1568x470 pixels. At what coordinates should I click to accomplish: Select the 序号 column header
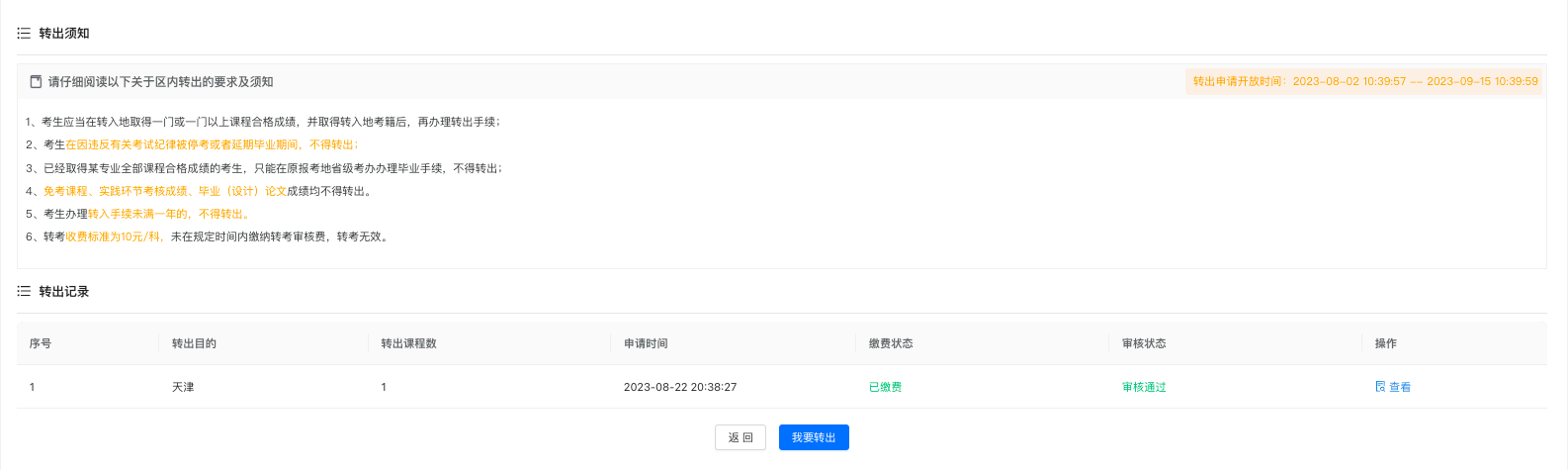tap(41, 343)
